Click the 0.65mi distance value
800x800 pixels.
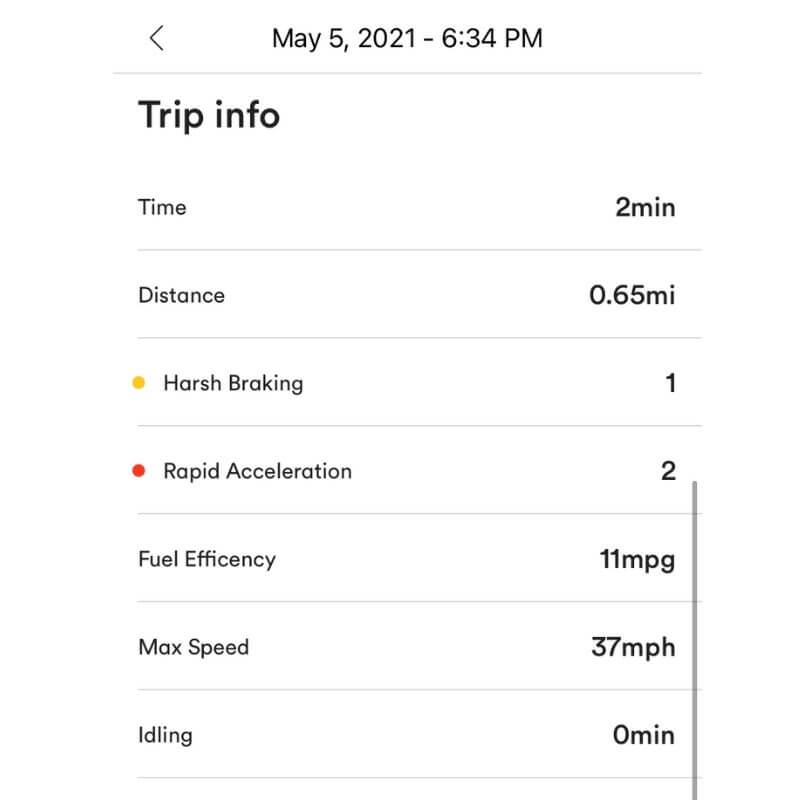click(632, 296)
